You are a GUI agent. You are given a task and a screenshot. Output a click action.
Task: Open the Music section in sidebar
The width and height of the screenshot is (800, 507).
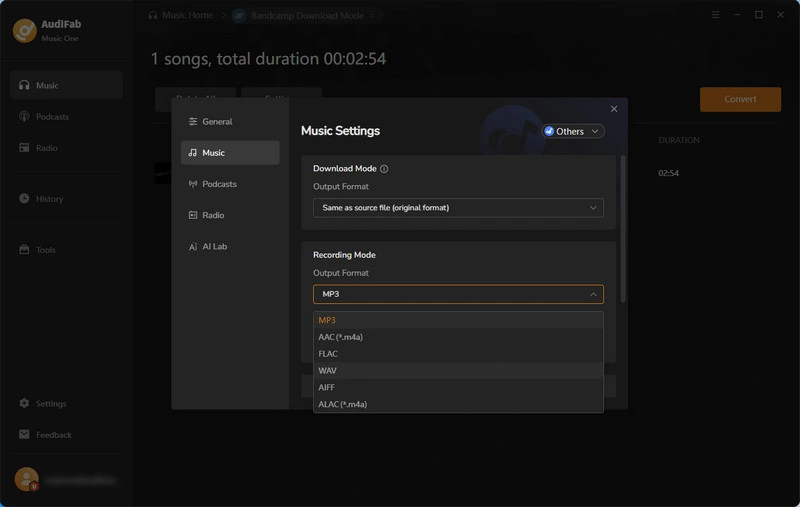[66, 85]
